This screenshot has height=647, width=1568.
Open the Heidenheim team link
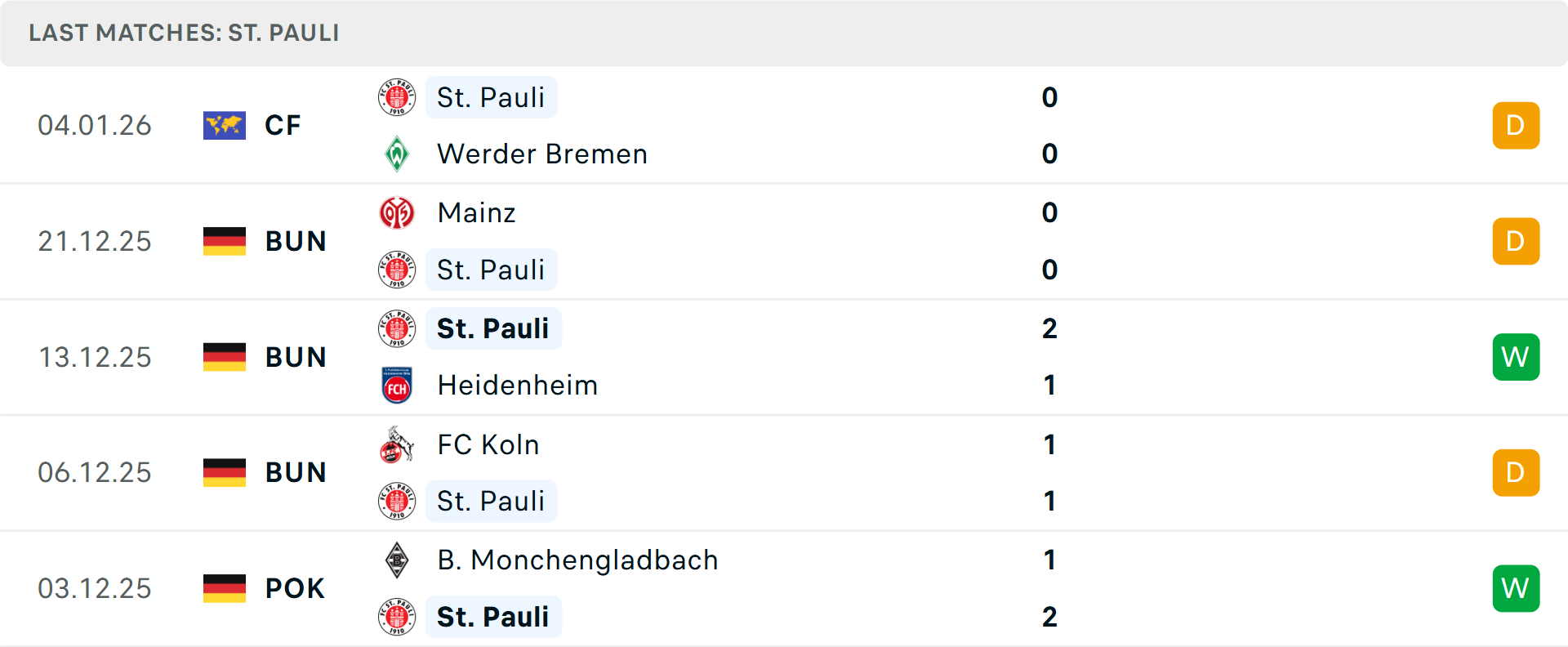518,386
